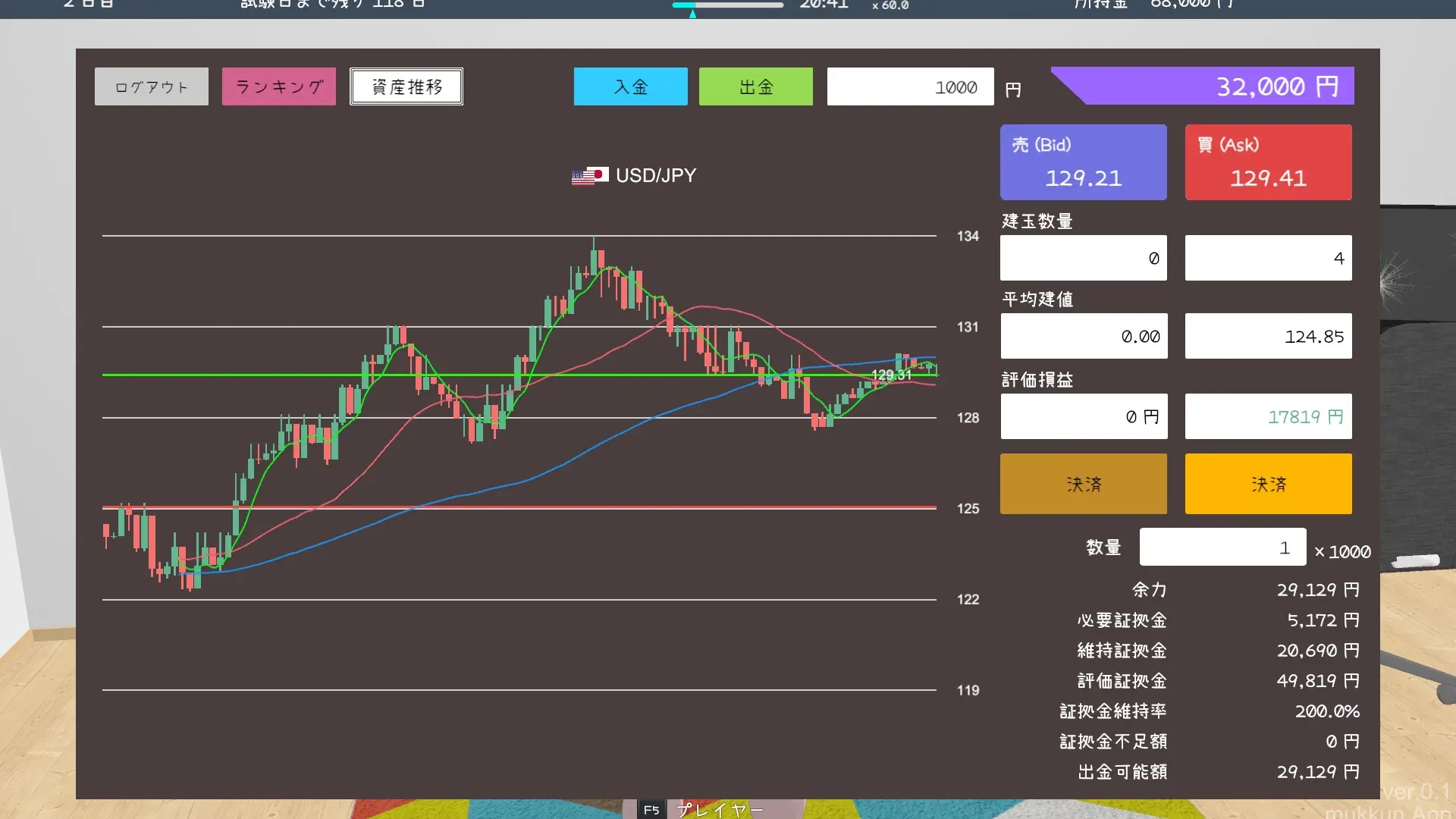Image resolution: width=1456 pixels, height=819 pixels.
Task: Select the 資産推移 asset history tab
Action: point(406,87)
